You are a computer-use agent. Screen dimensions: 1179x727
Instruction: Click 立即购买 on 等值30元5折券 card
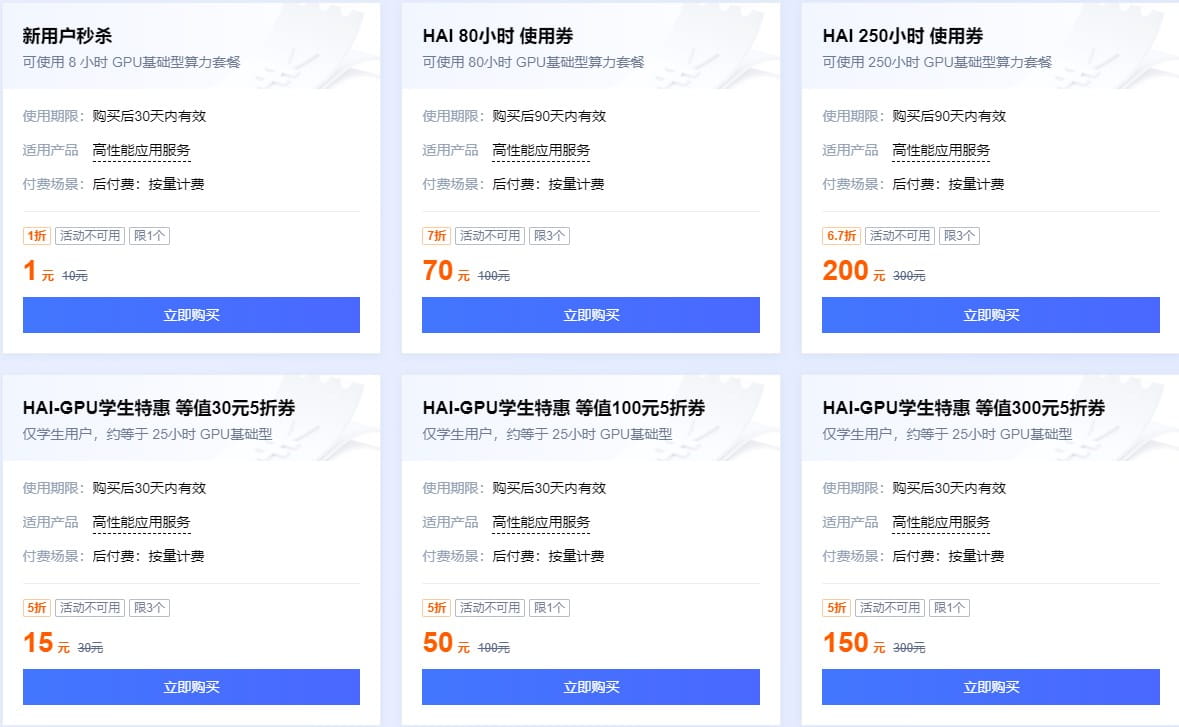190,687
